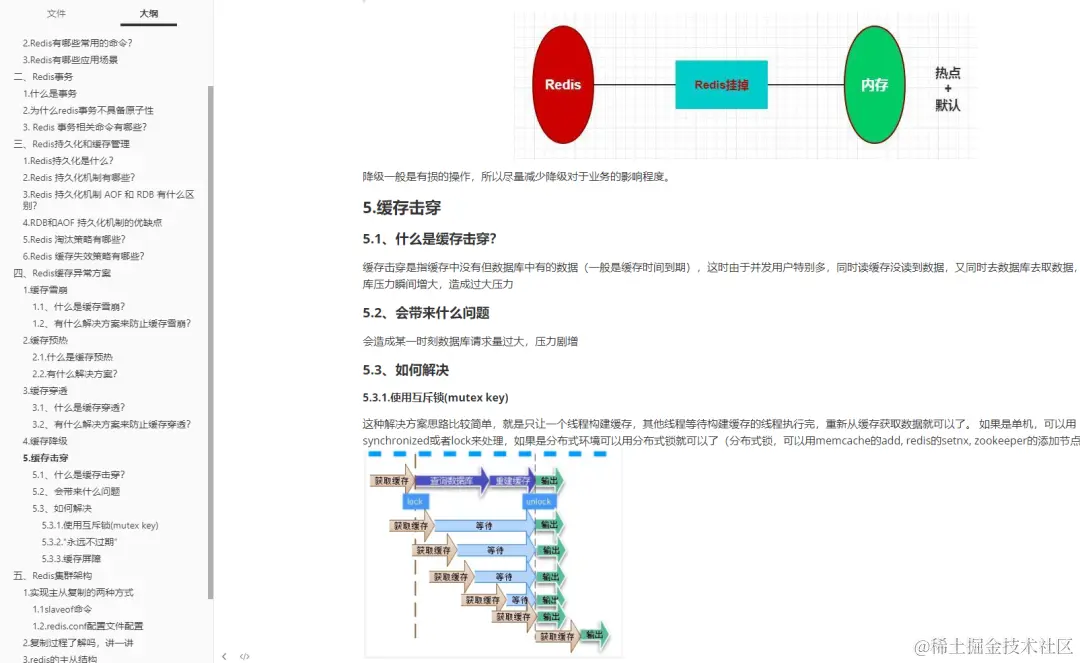Go to outline section 二、Redis事务
Viewport: 1080px width, 663px height.
click(x=43, y=76)
